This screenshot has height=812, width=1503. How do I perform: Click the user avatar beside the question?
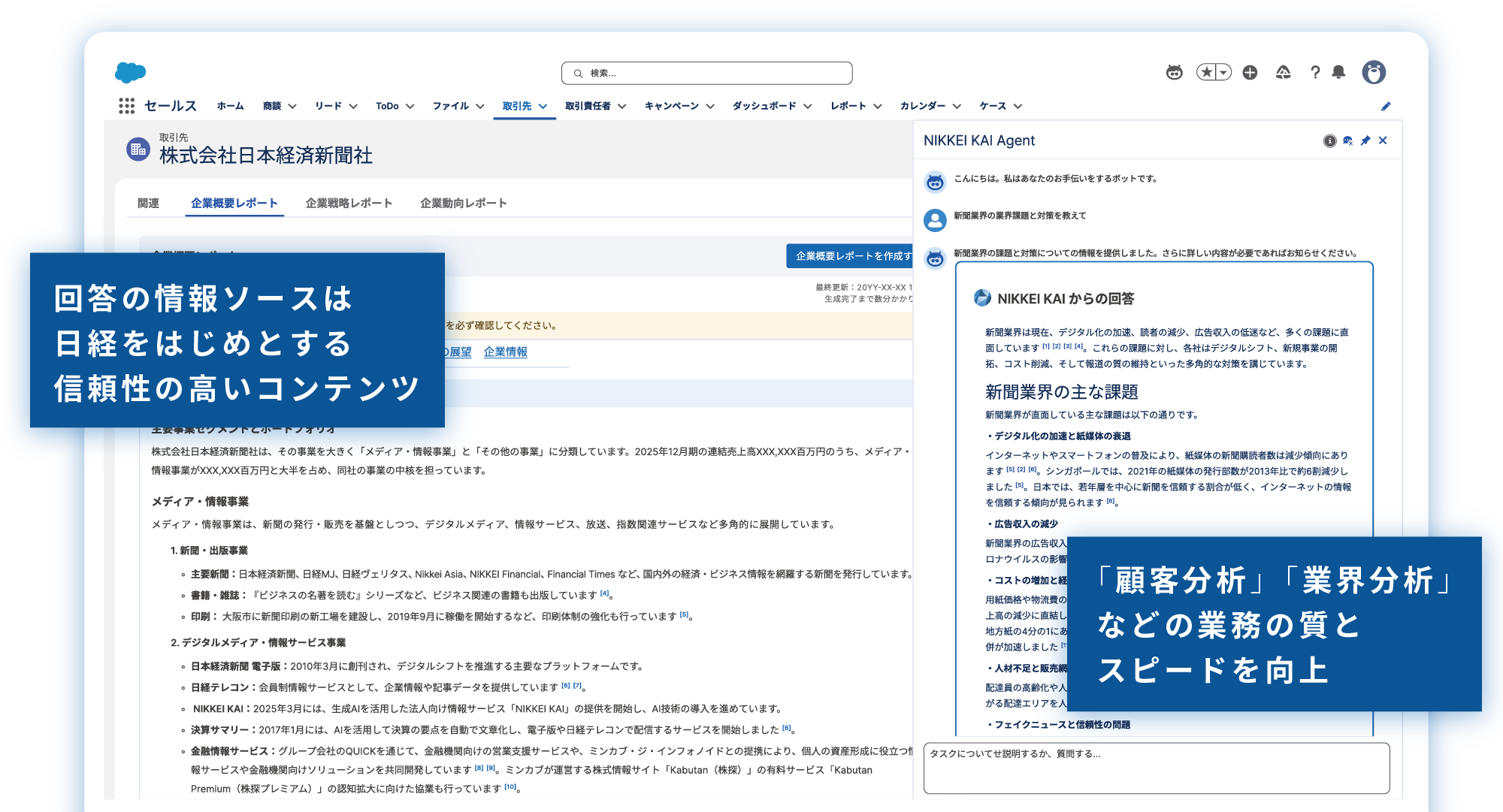point(935,220)
